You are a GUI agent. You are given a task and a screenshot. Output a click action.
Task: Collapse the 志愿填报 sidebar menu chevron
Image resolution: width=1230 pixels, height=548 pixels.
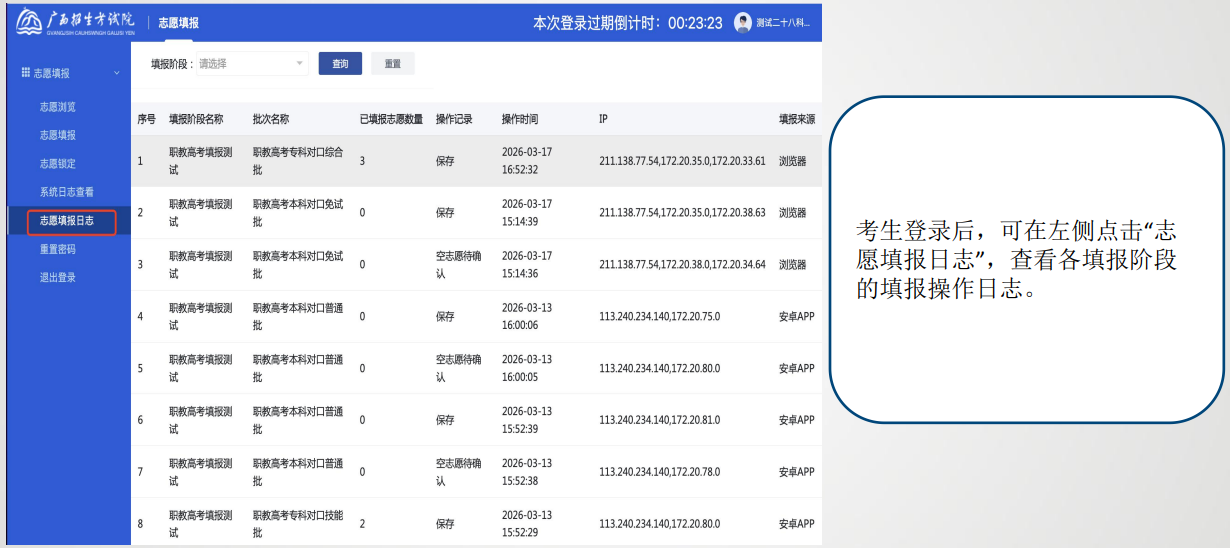point(116,73)
